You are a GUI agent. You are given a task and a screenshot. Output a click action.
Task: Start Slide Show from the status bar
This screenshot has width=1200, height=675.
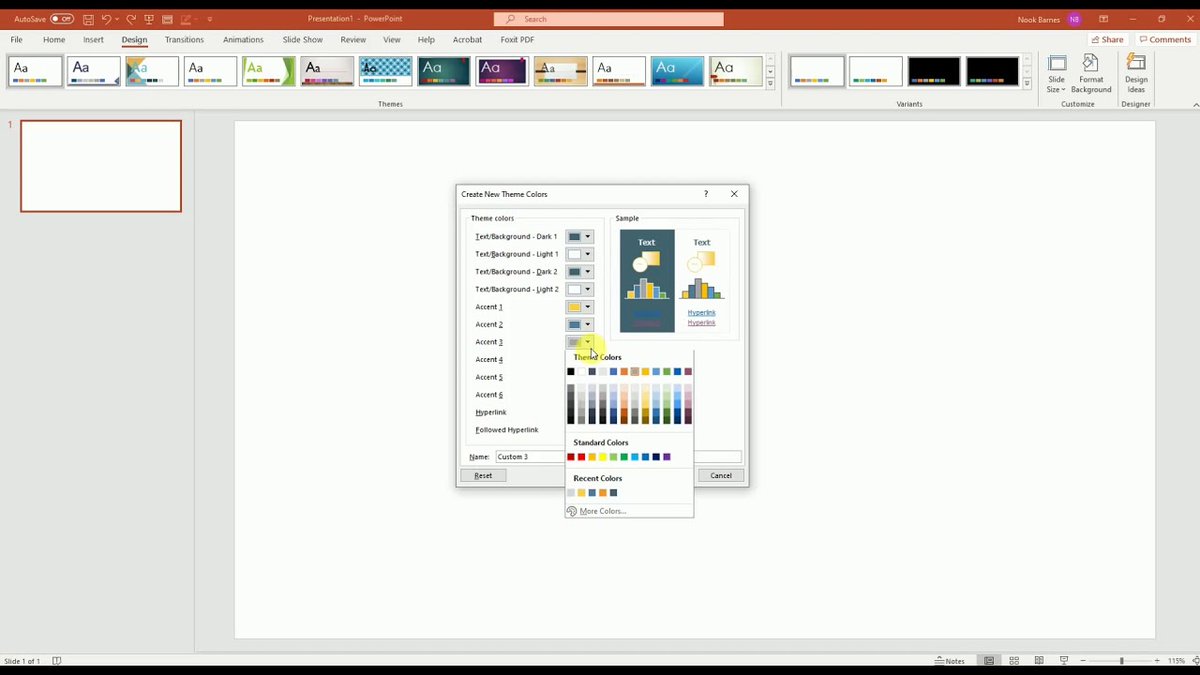[x=1064, y=661]
